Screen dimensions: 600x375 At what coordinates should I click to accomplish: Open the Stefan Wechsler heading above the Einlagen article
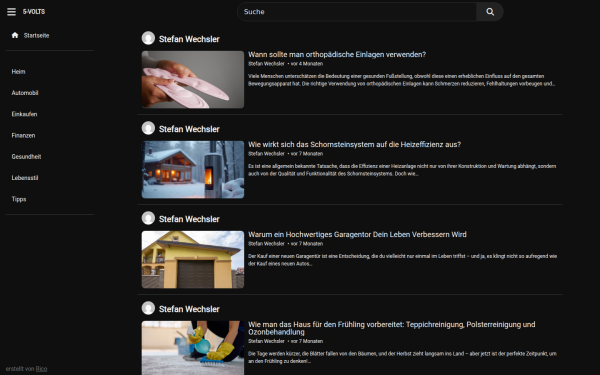[189, 39]
